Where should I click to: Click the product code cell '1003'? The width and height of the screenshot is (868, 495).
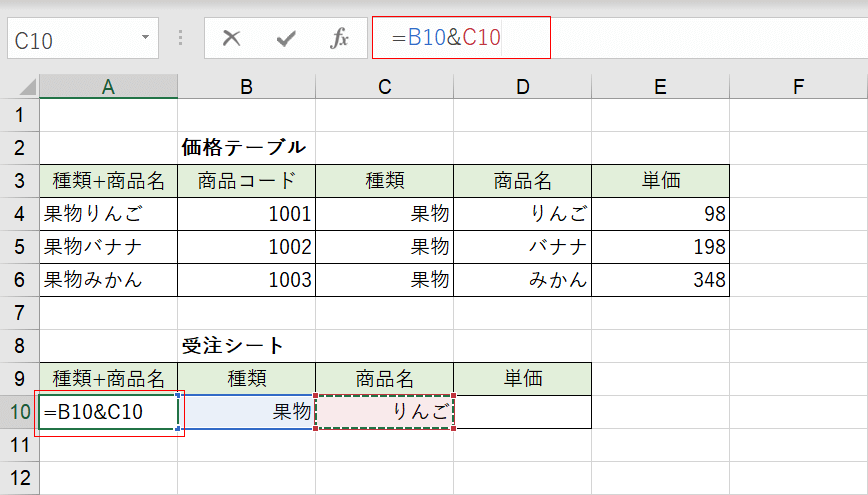click(246, 280)
